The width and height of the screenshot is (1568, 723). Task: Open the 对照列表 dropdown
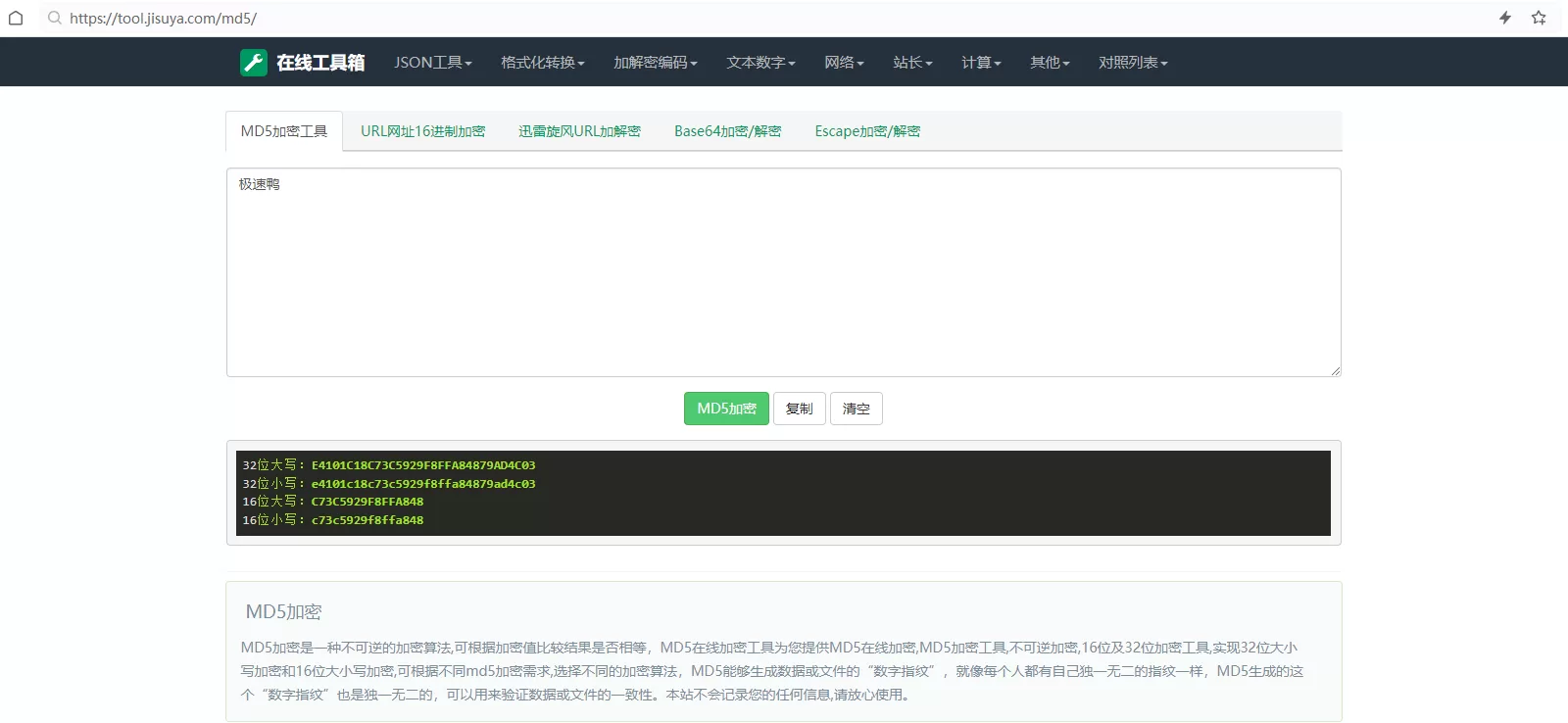[1133, 63]
